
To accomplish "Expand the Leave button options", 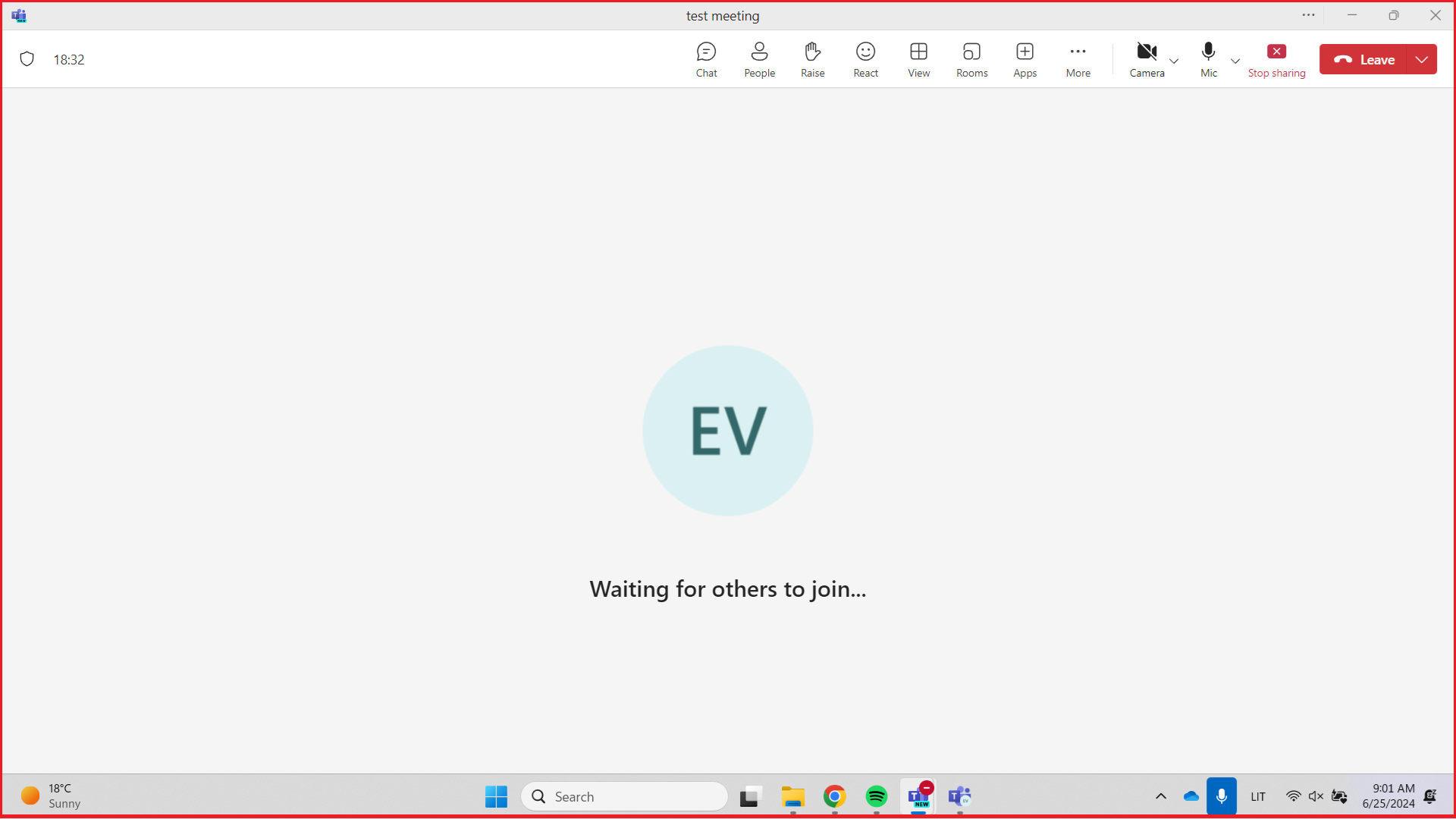I will [x=1422, y=59].
